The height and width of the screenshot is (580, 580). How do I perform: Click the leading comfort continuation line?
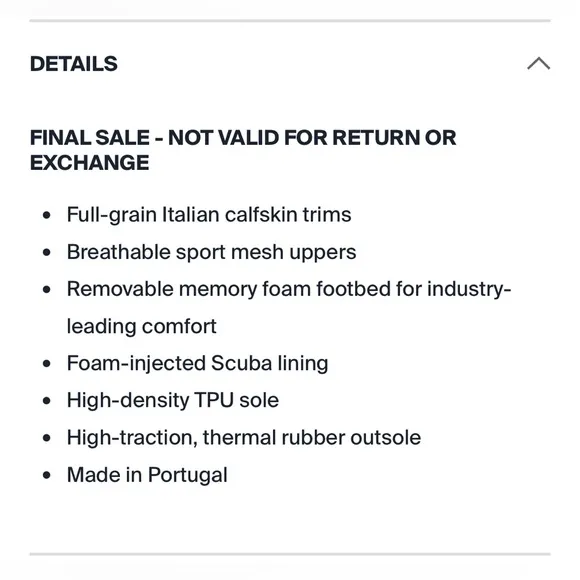(x=142, y=327)
